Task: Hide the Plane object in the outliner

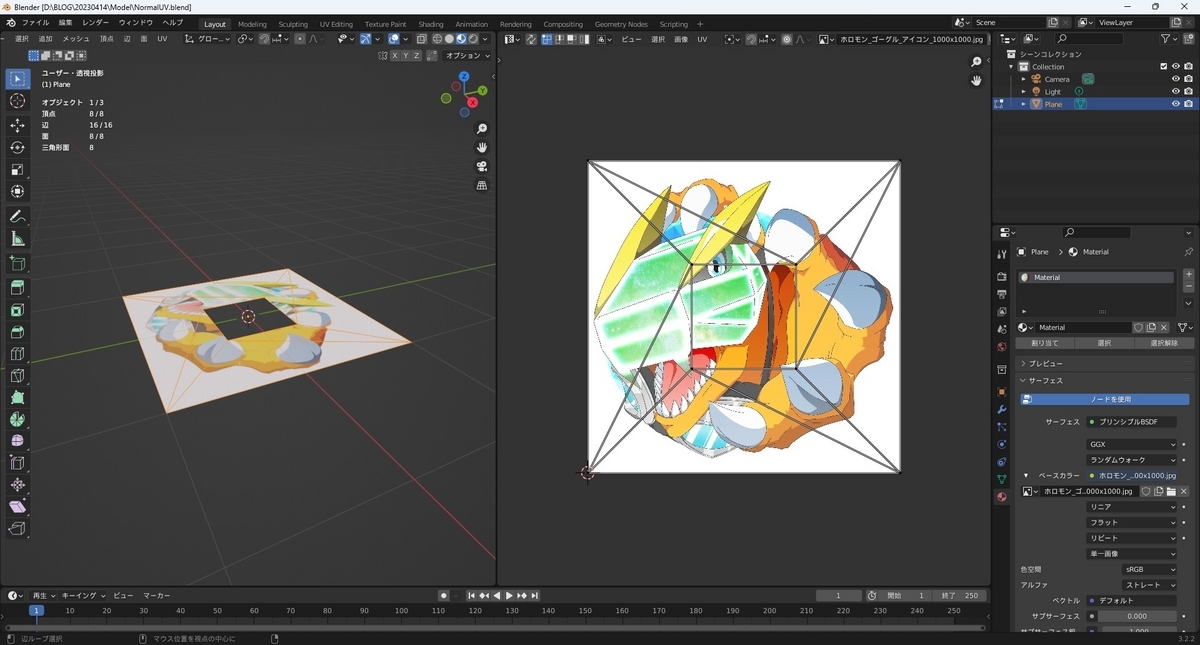Action: [1176, 104]
